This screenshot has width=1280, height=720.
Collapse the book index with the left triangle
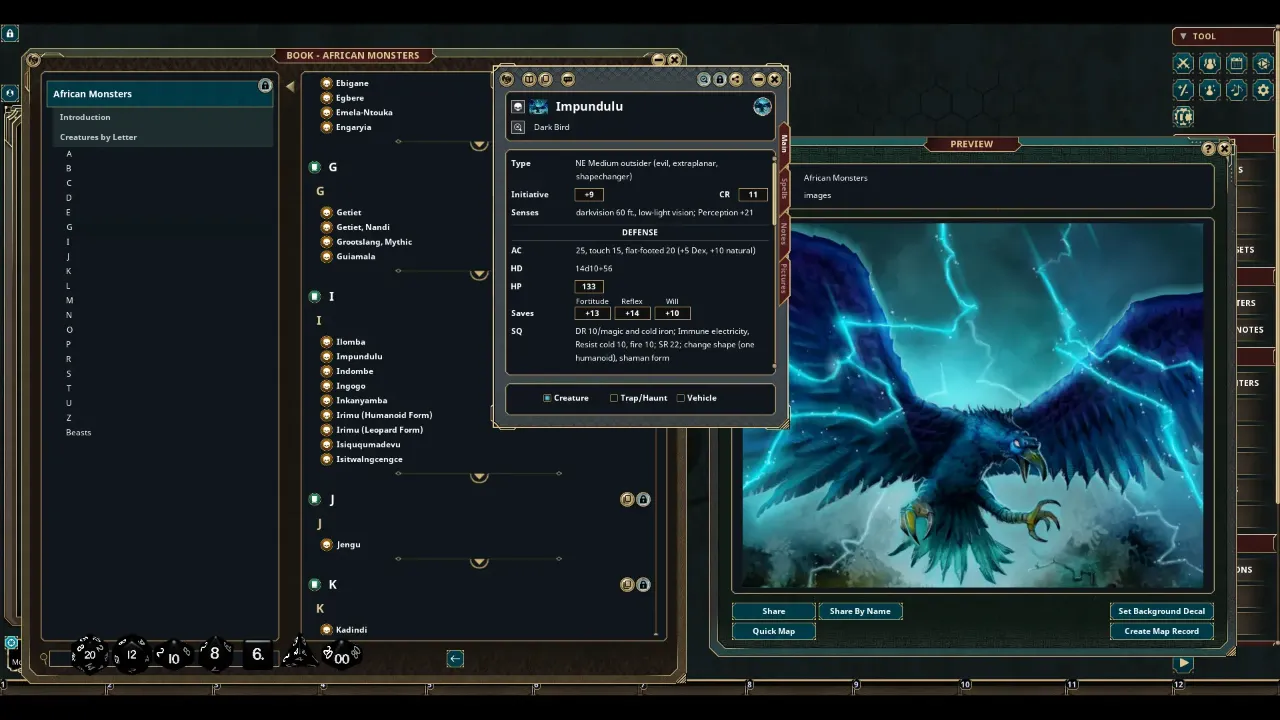tap(290, 86)
